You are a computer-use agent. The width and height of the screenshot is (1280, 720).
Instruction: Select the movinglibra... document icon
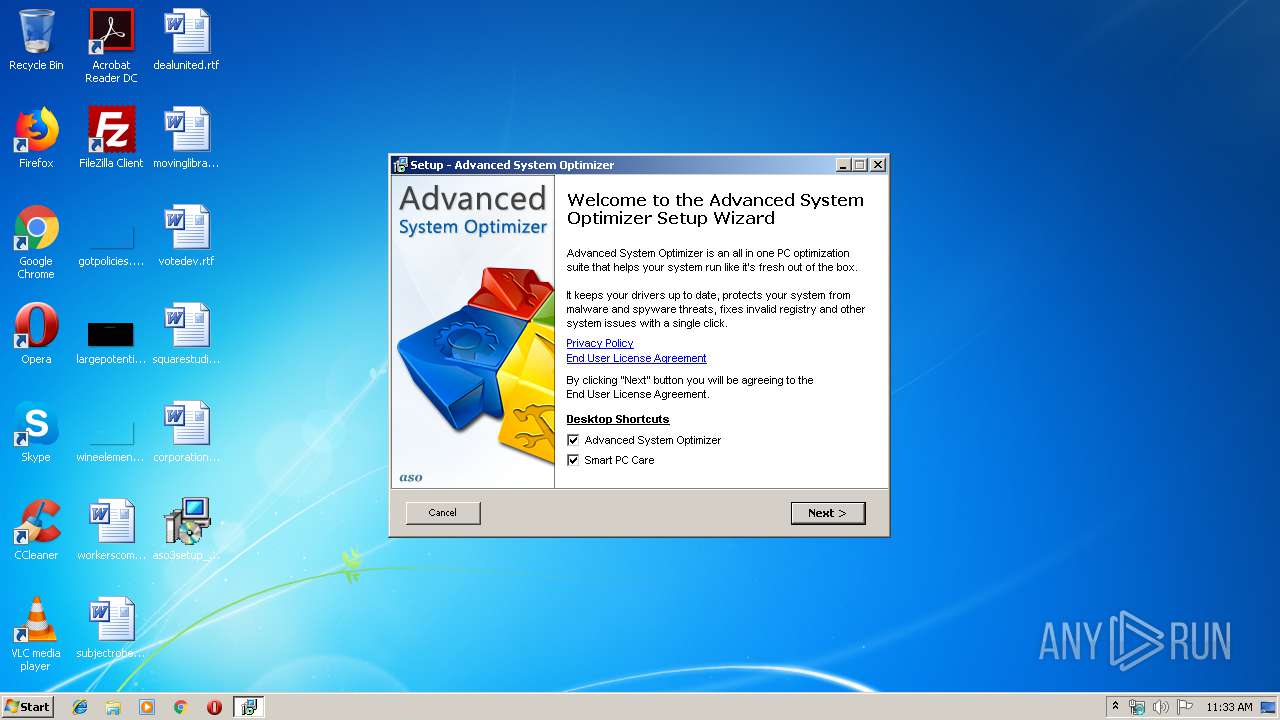186,138
